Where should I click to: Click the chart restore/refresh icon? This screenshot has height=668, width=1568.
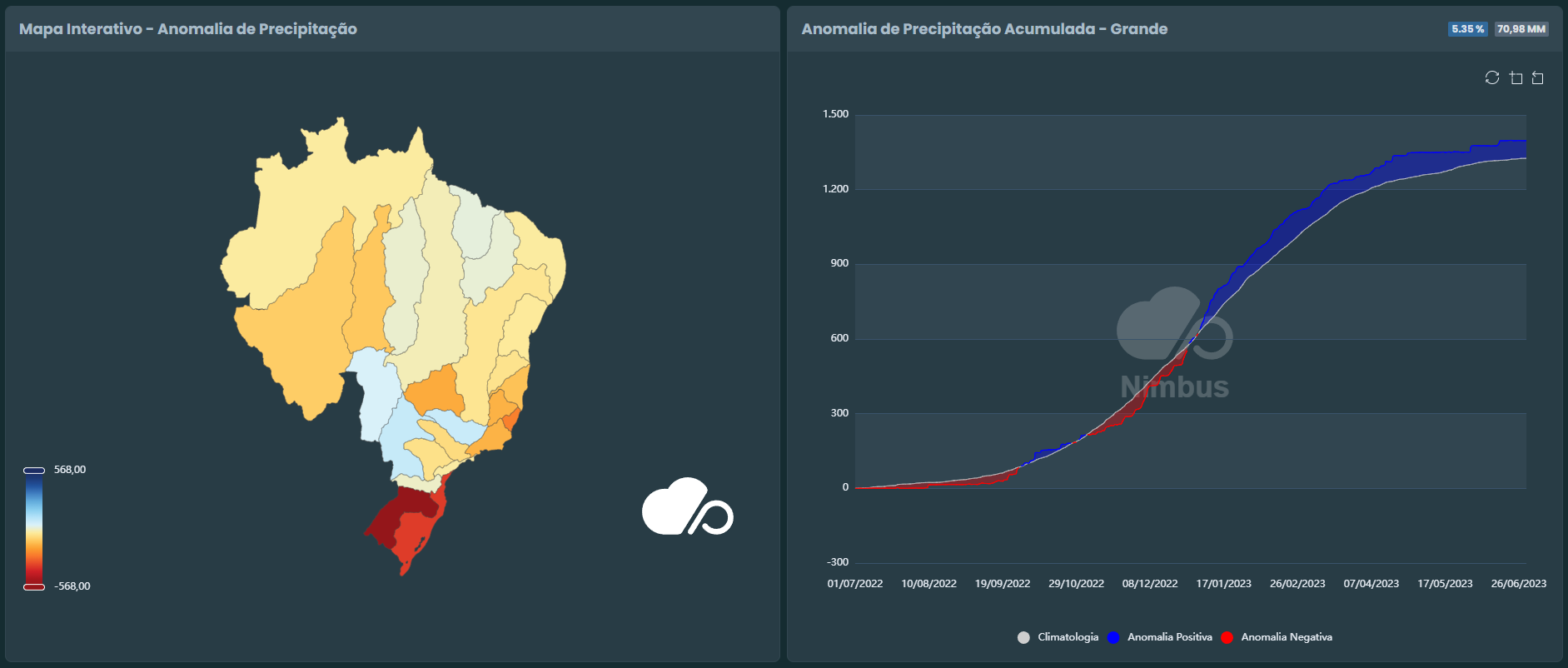[1491, 77]
